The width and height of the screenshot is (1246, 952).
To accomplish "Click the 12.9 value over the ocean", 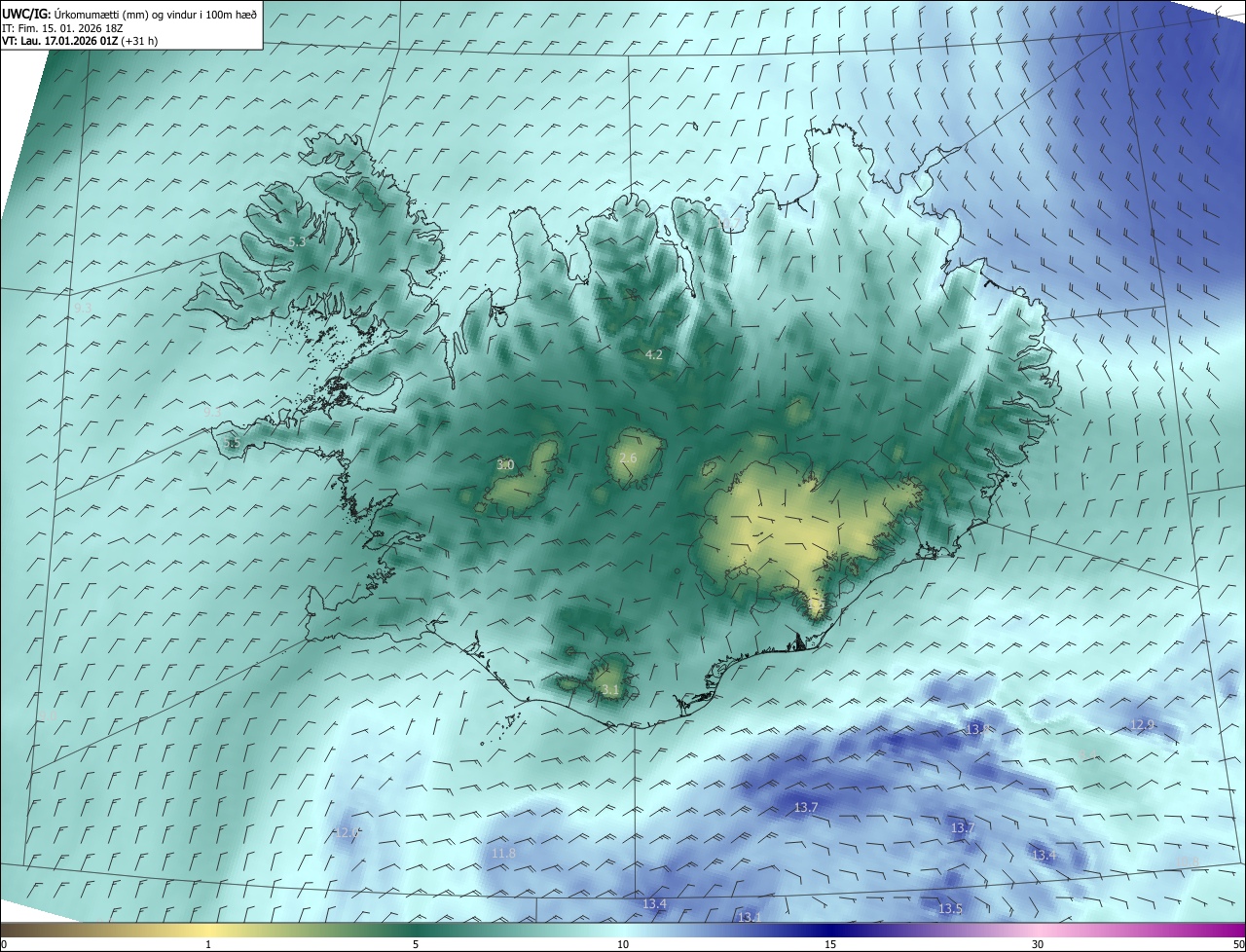I will tap(1142, 725).
